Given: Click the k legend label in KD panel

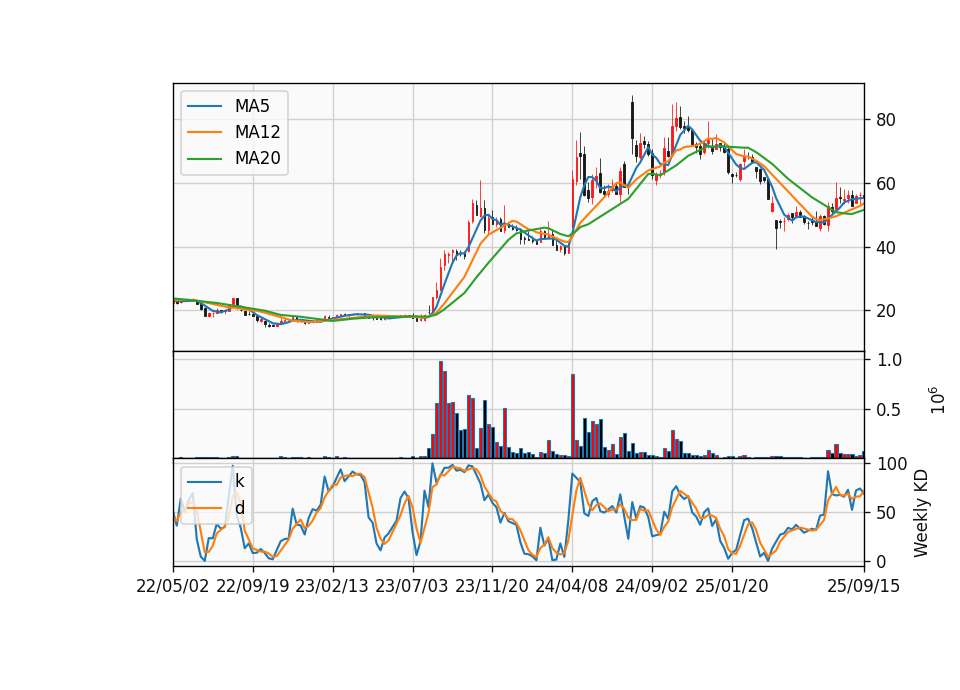Looking at the screenshot, I should 239,481.
